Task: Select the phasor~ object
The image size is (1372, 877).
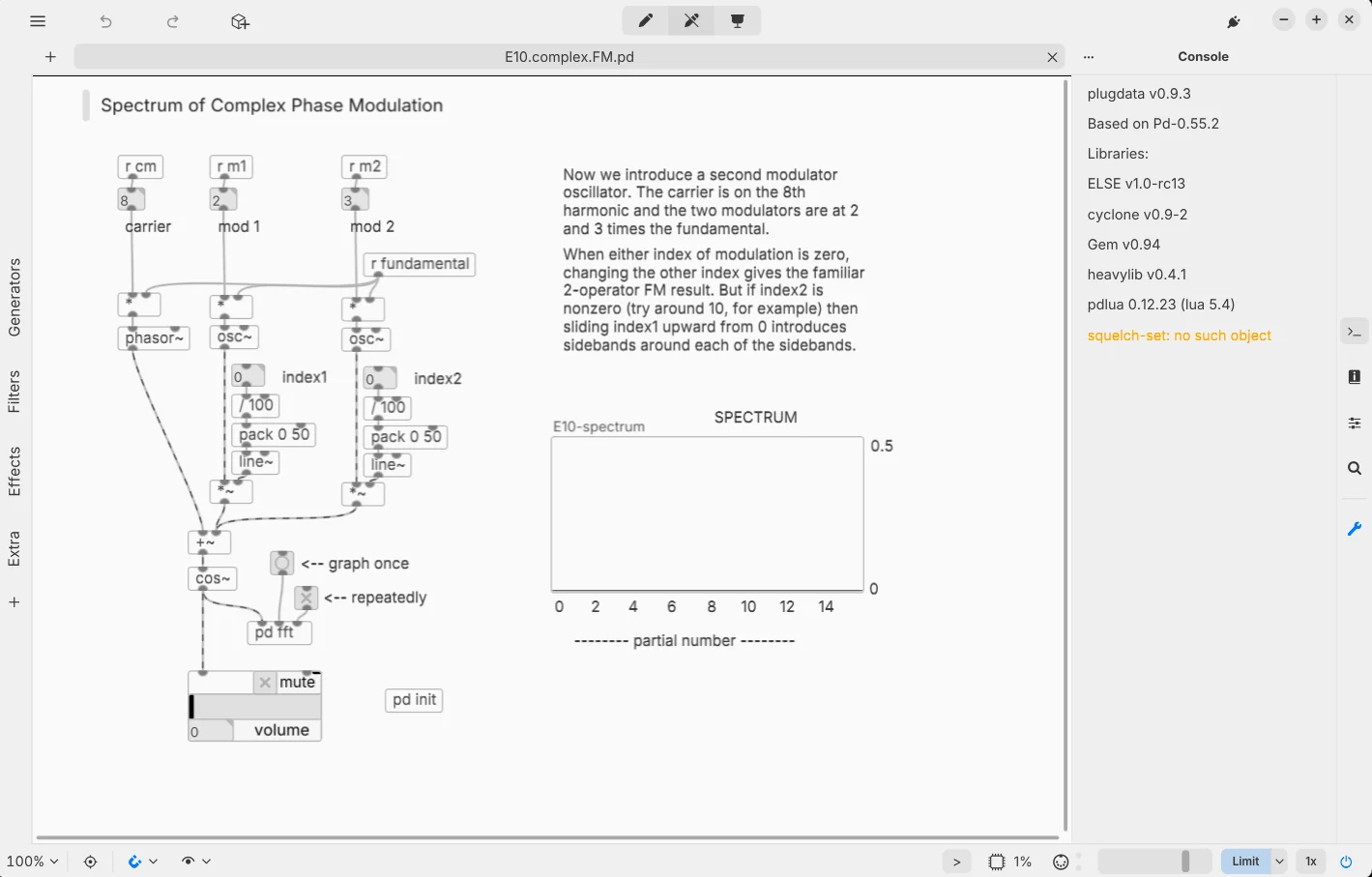Action: click(x=154, y=337)
